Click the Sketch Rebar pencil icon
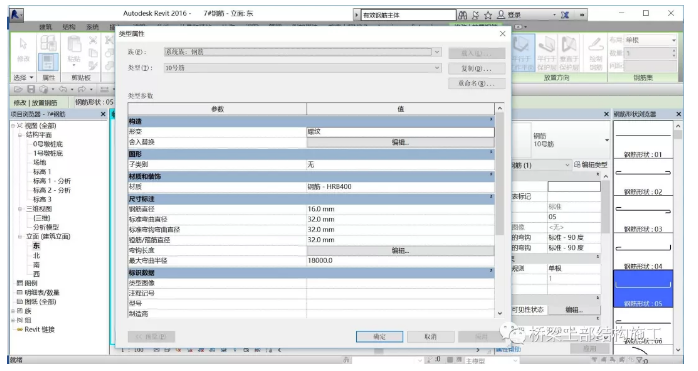 click(596, 53)
